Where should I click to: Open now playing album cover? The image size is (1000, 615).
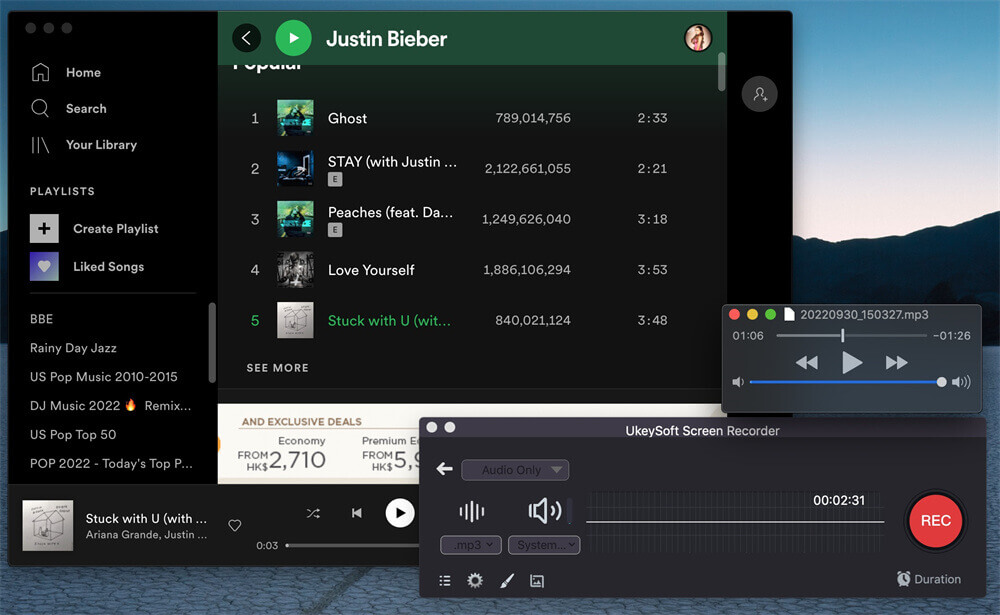click(48, 525)
